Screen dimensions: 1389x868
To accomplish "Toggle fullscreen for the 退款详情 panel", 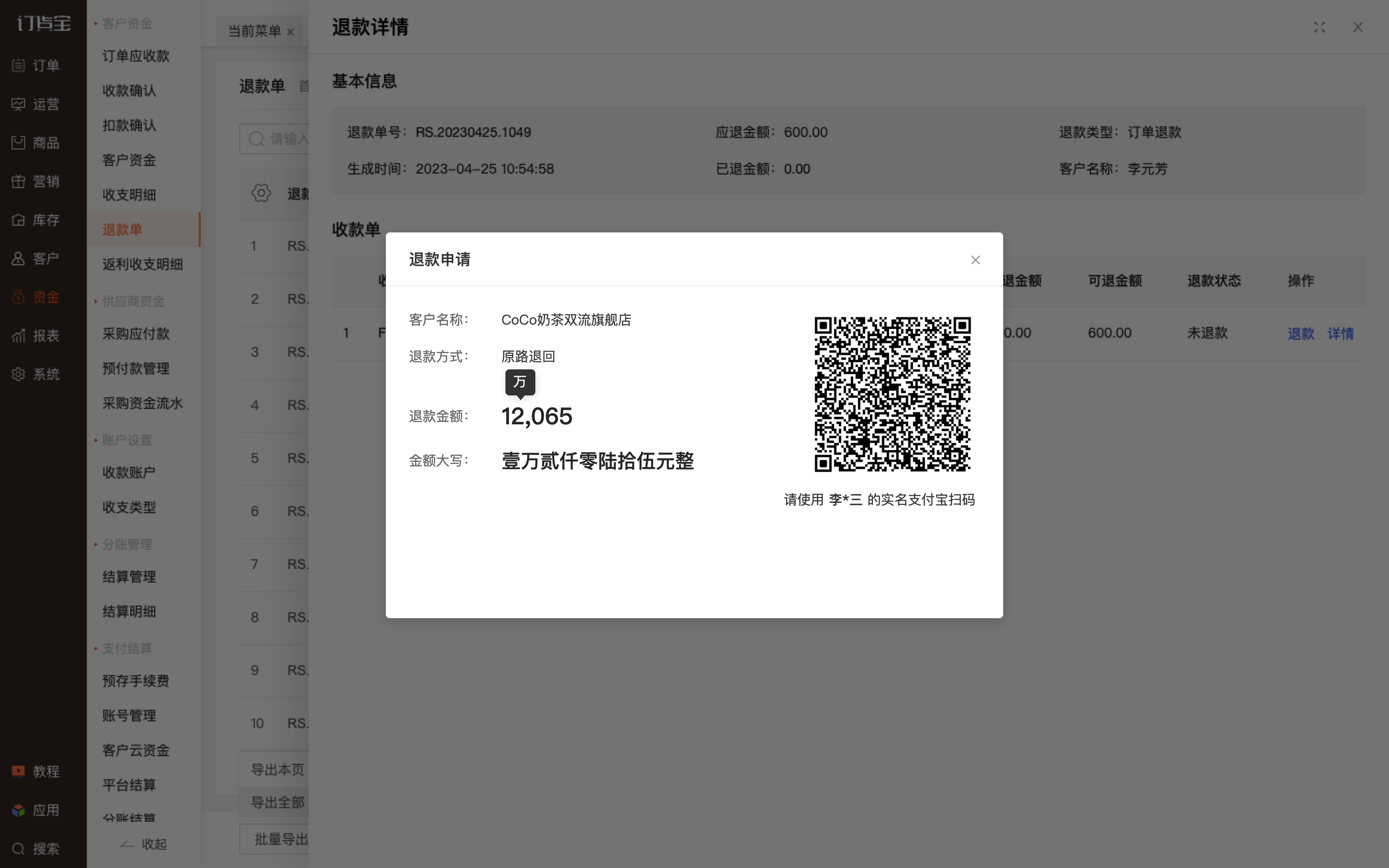I will [x=1319, y=27].
